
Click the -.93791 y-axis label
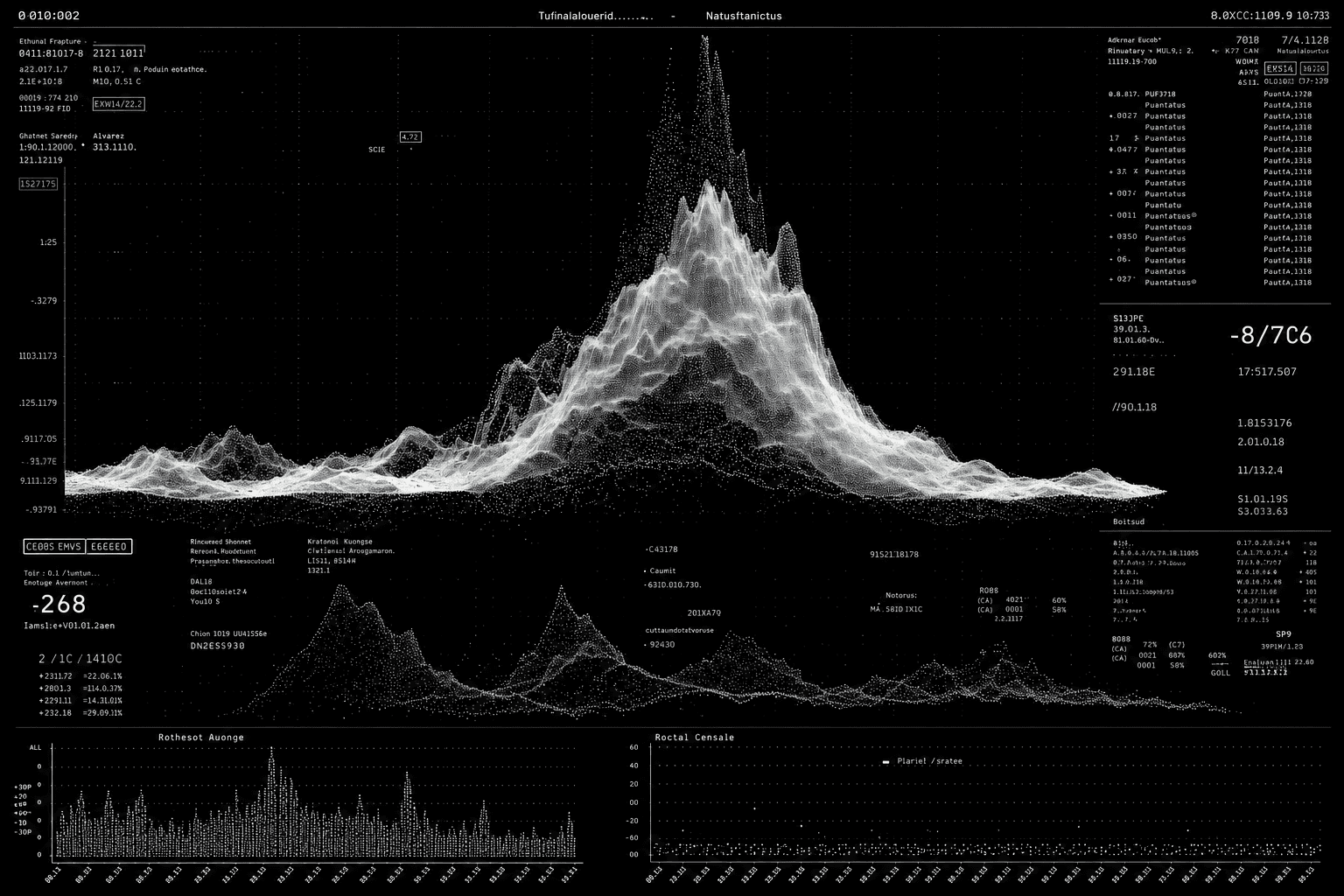click(41, 509)
